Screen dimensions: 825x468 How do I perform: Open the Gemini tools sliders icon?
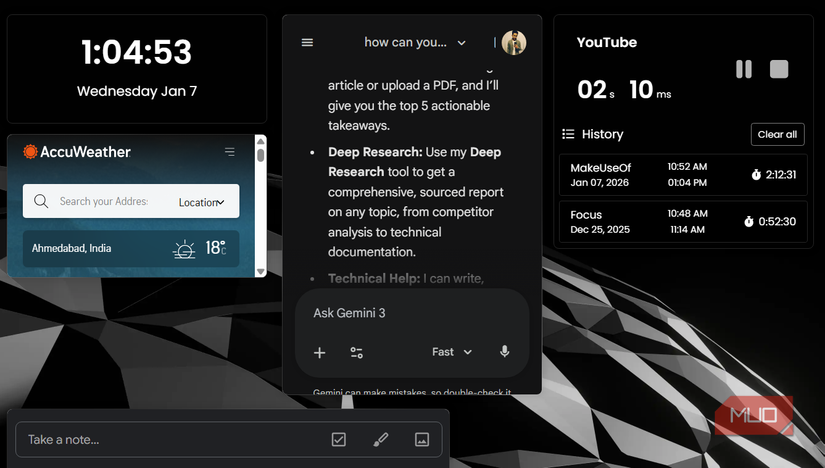pos(357,353)
